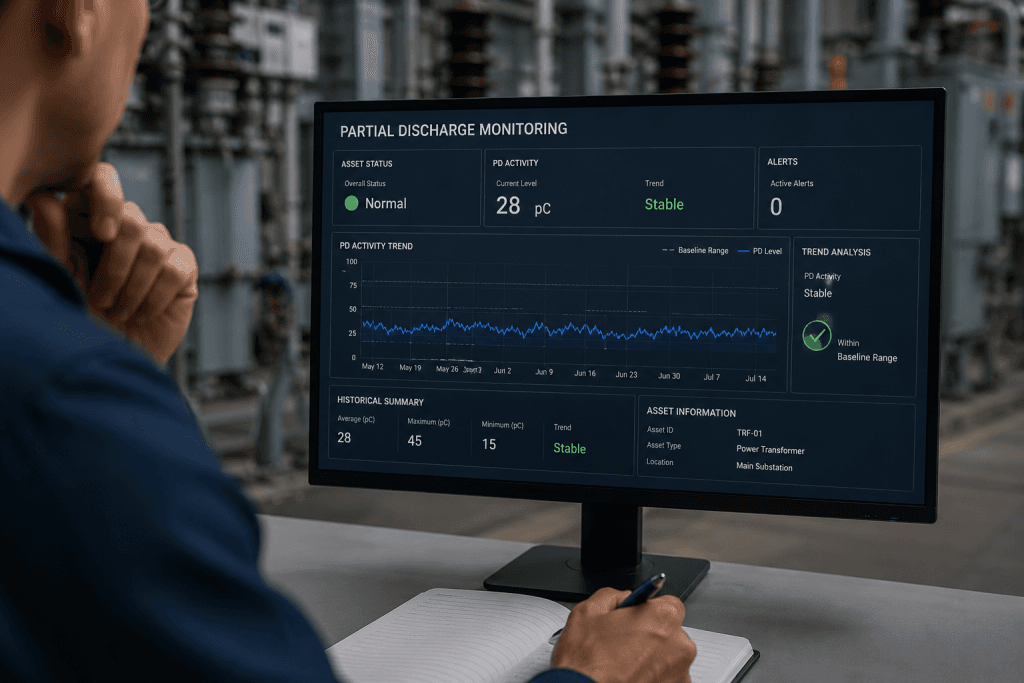Viewport: 1024px width, 683px height.
Task: Click the Stable trend in PD Activity
Action: tap(664, 204)
